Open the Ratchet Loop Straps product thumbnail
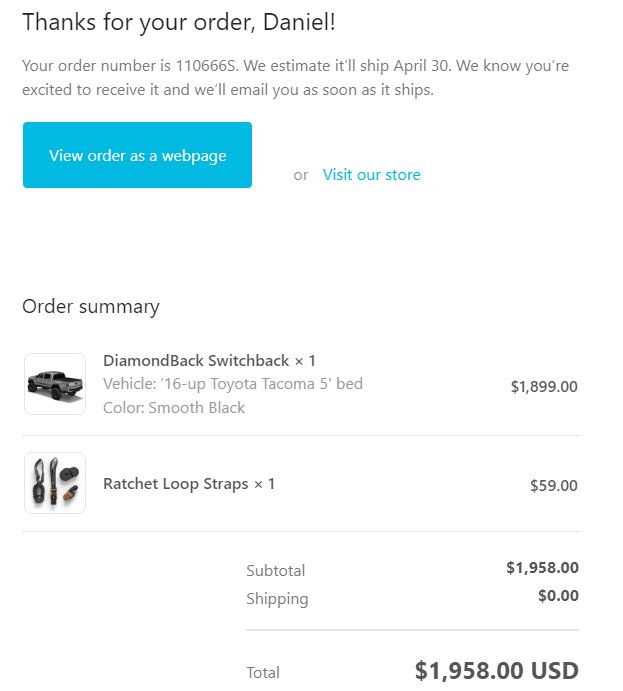 [55, 483]
